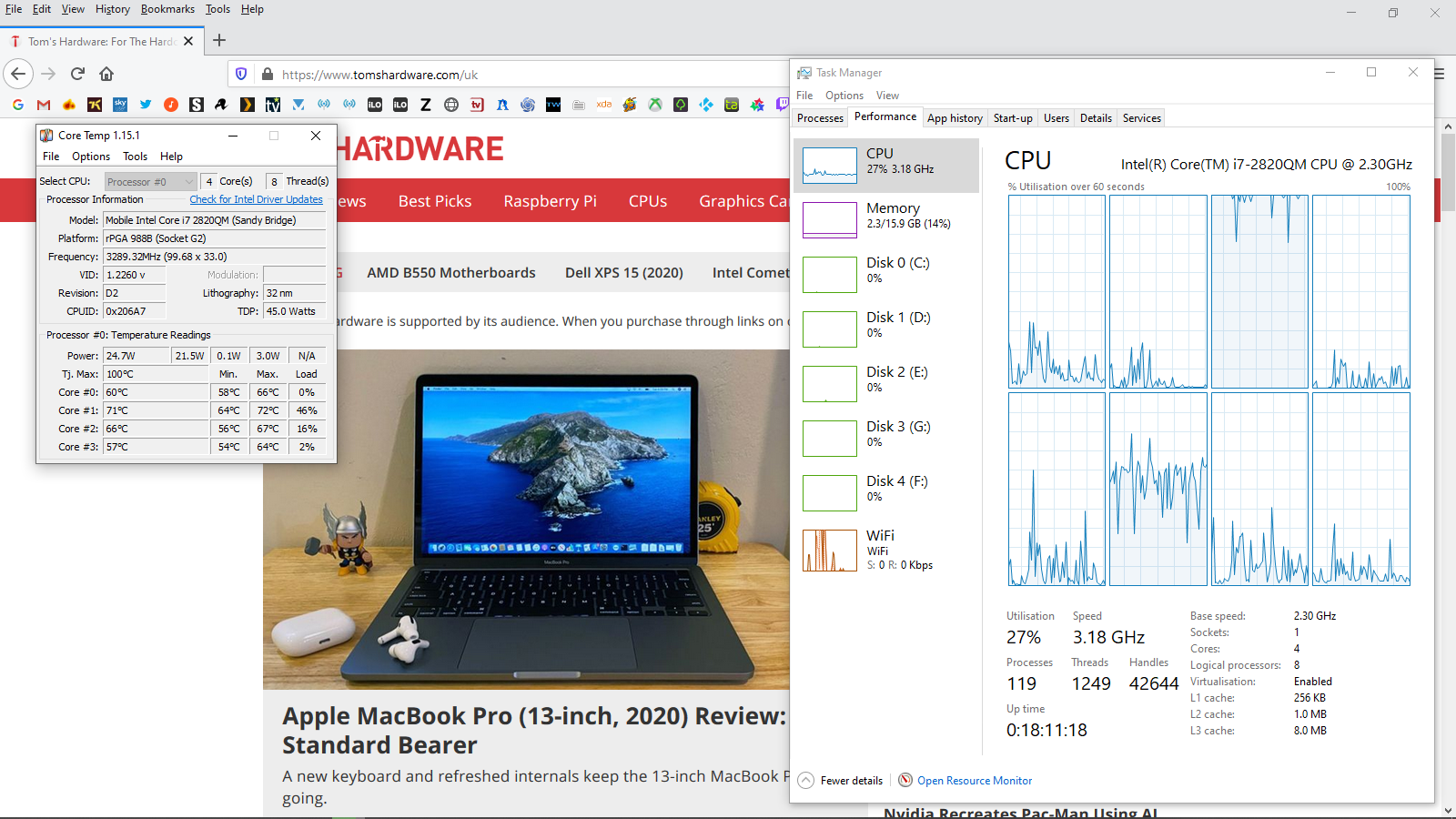
Task: Click Core Temp Frequency value field
Action: 214,257
